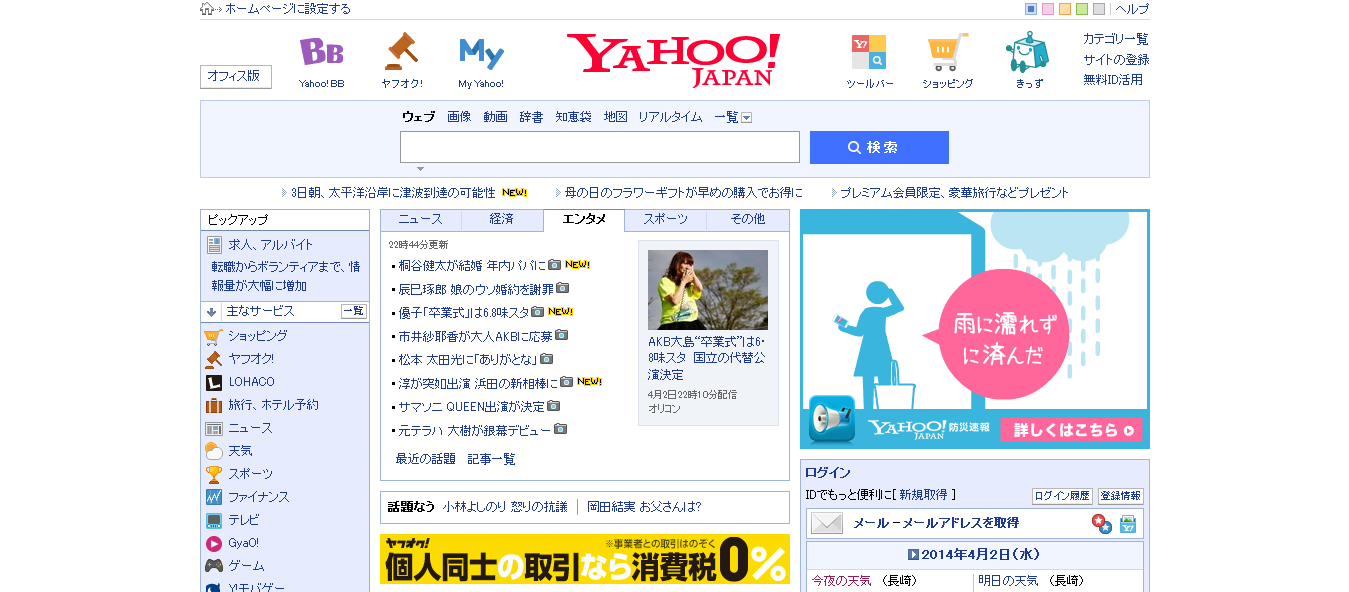Click the ホームページに設定する link

pos(288,9)
